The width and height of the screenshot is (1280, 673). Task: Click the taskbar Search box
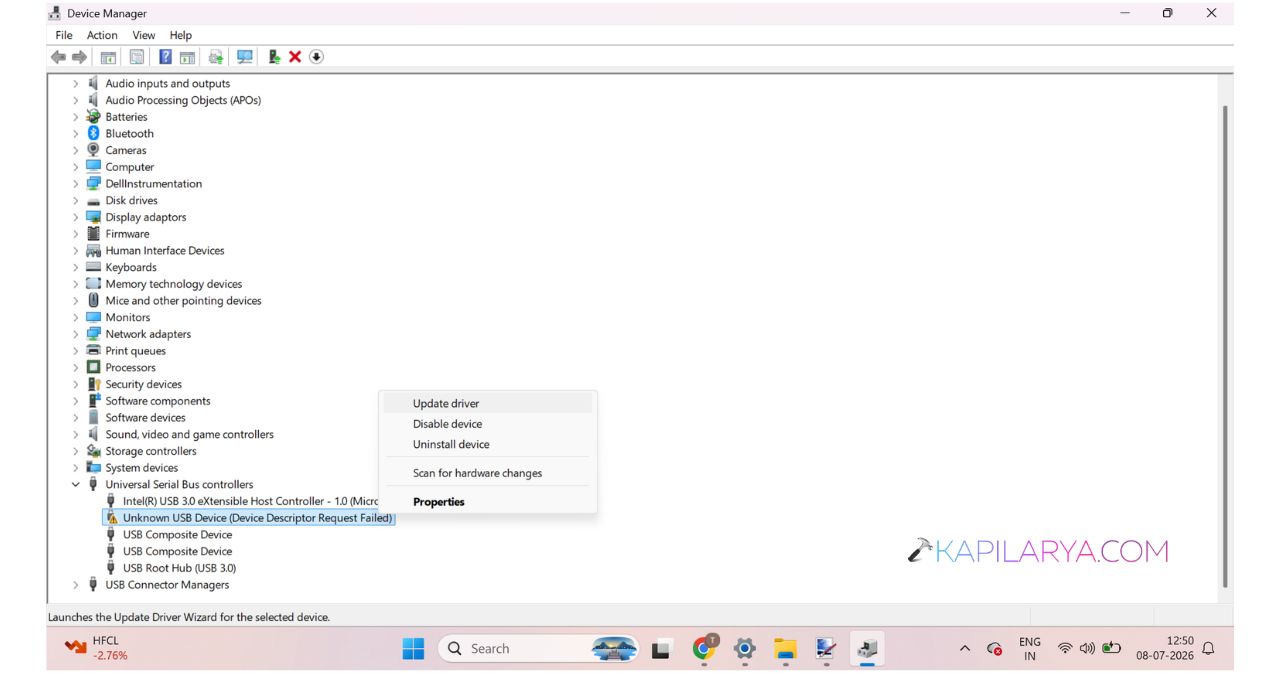[x=540, y=649]
